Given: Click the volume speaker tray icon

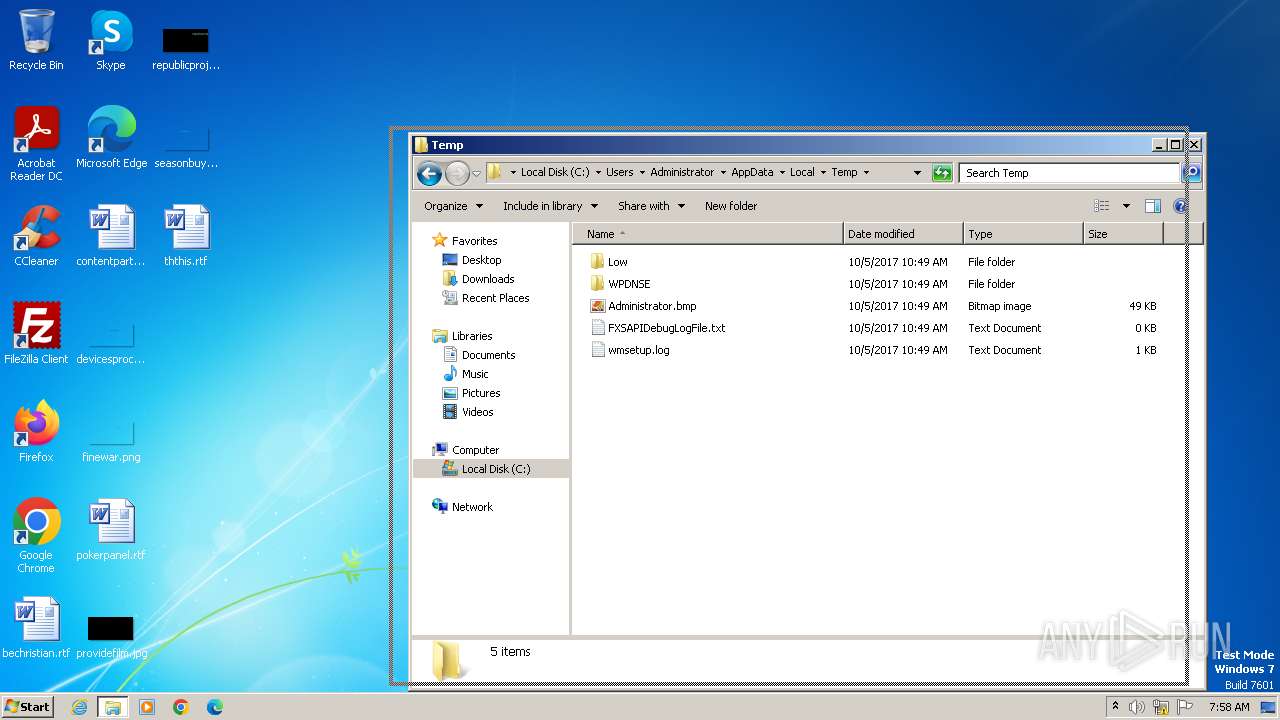Looking at the screenshot, I should 1137,707.
